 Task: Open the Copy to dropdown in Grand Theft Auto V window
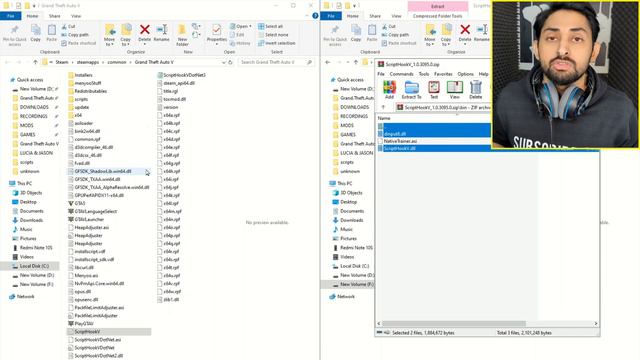coord(126,42)
